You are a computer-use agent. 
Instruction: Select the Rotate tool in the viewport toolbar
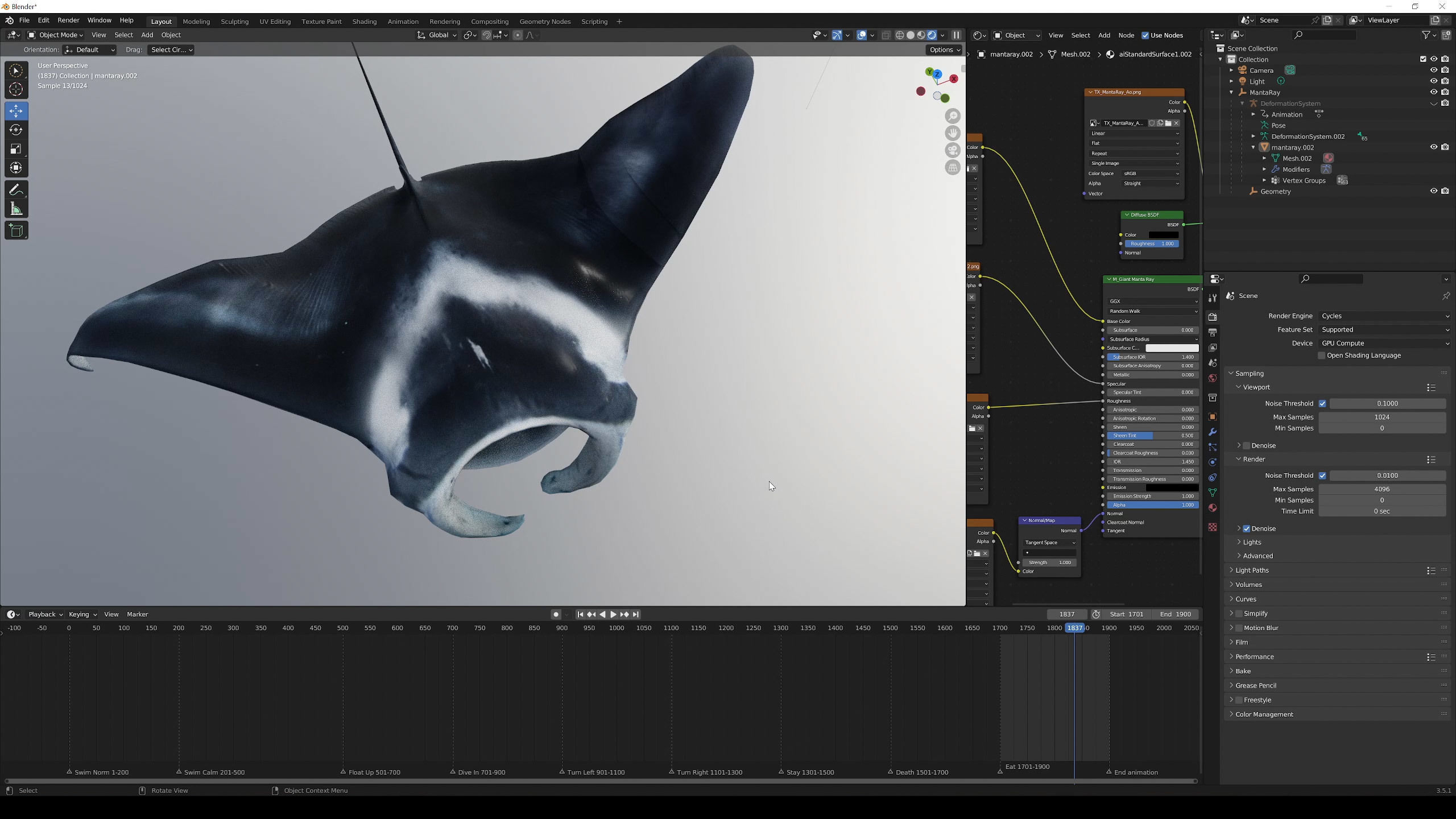tap(16, 130)
